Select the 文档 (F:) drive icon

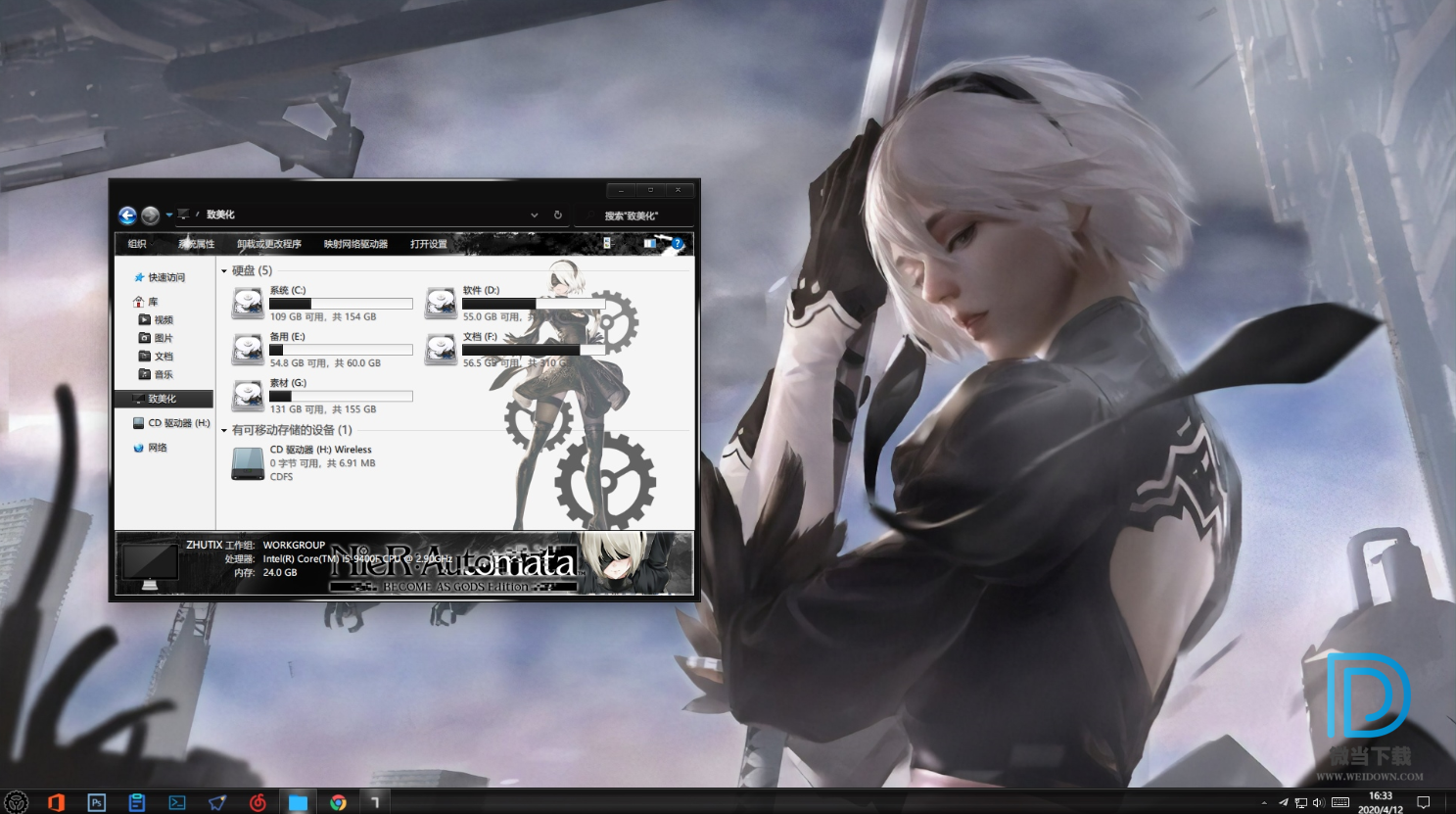[x=441, y=349]
